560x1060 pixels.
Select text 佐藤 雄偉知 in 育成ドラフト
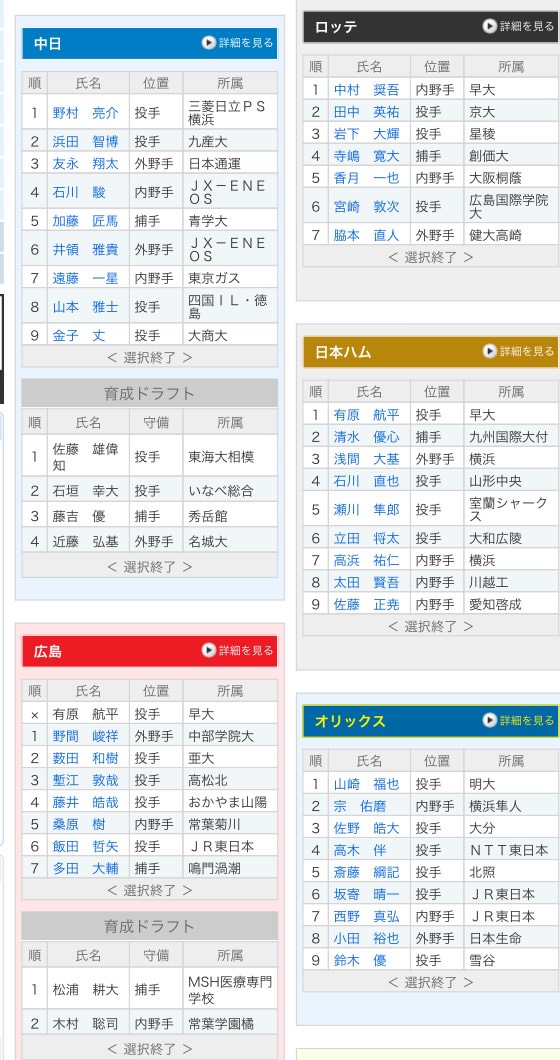[85, 457]
